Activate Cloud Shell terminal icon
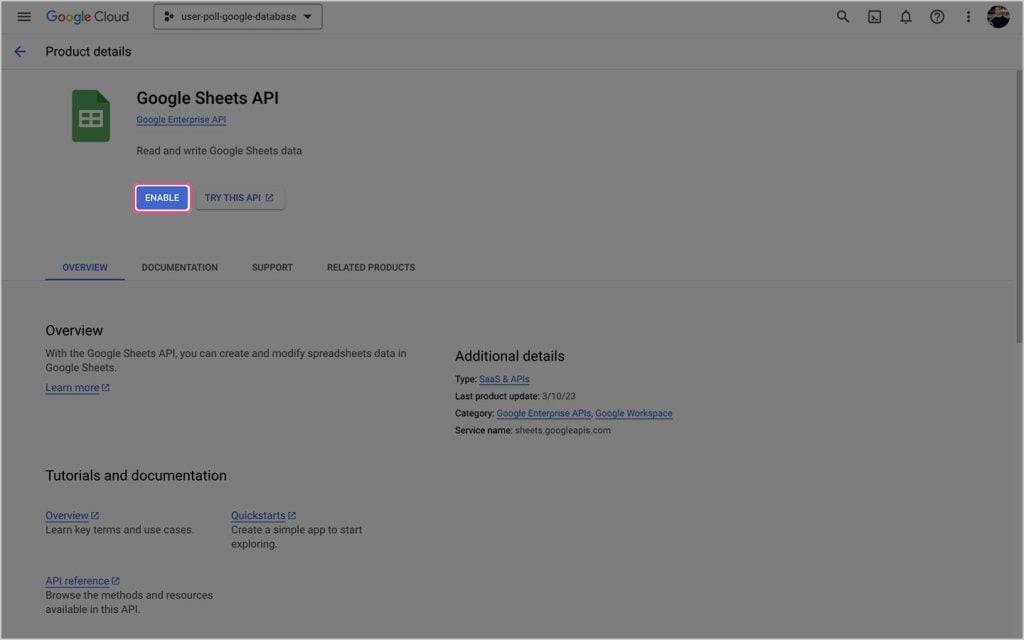The image size is (1024, 640). point(874,17)
